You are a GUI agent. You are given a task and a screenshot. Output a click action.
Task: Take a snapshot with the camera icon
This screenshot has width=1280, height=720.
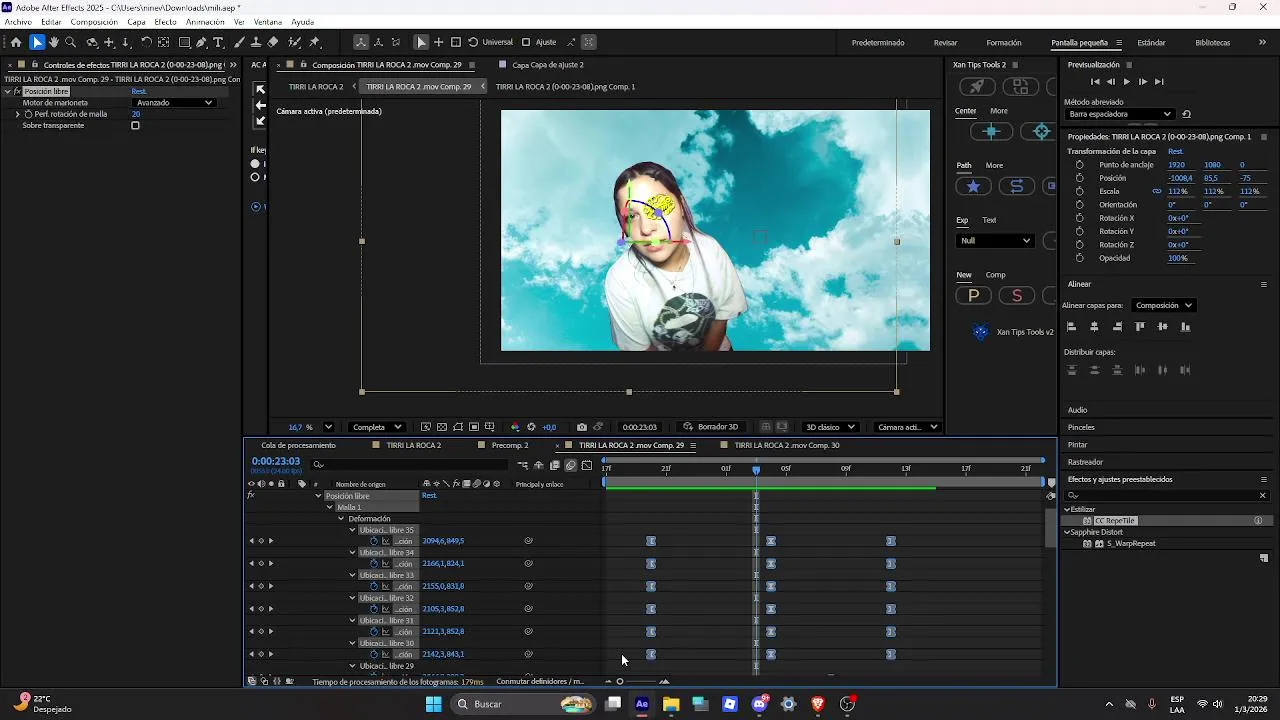tap(582, 427)
